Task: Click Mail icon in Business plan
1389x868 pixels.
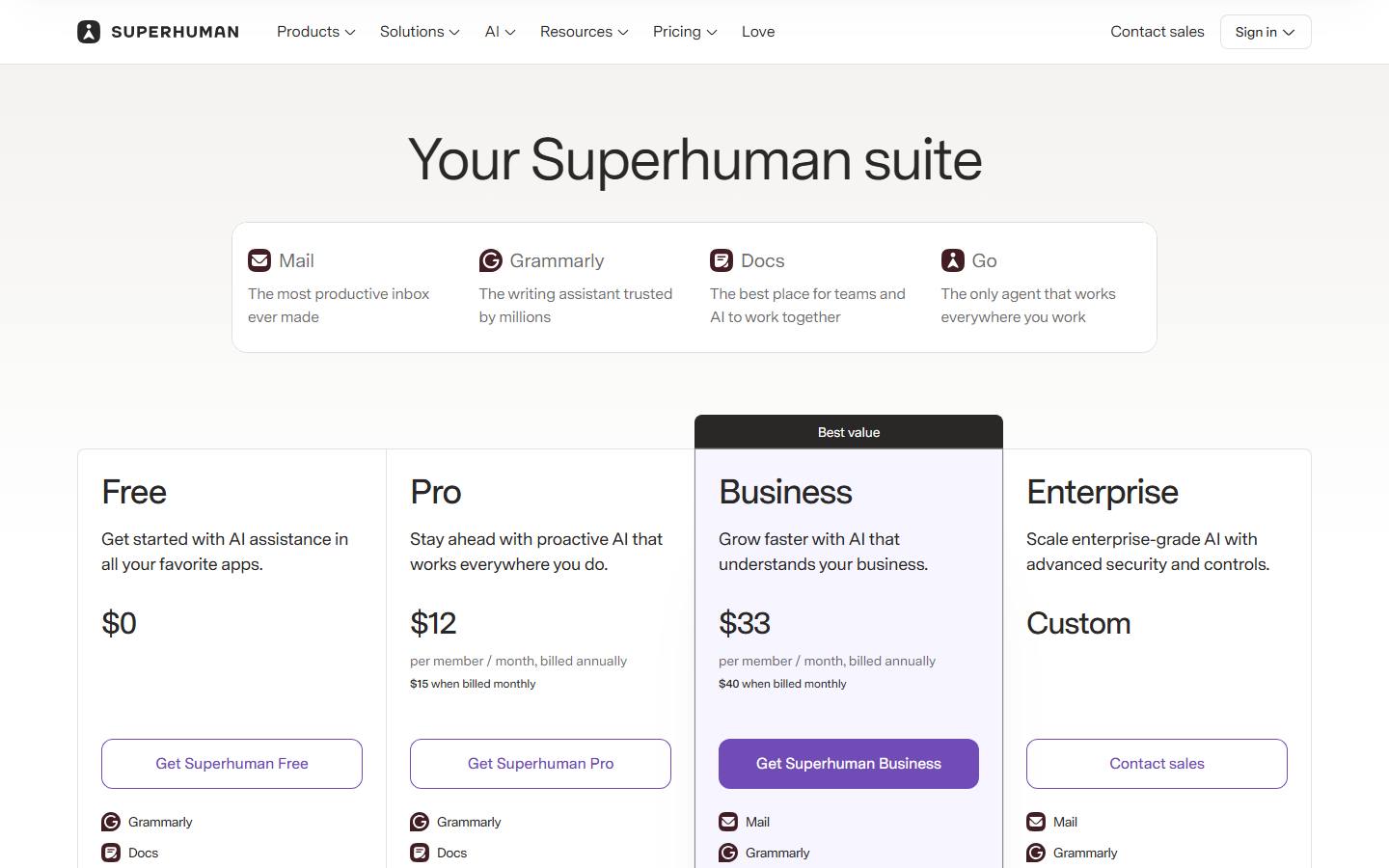Action: pos(728,822)
